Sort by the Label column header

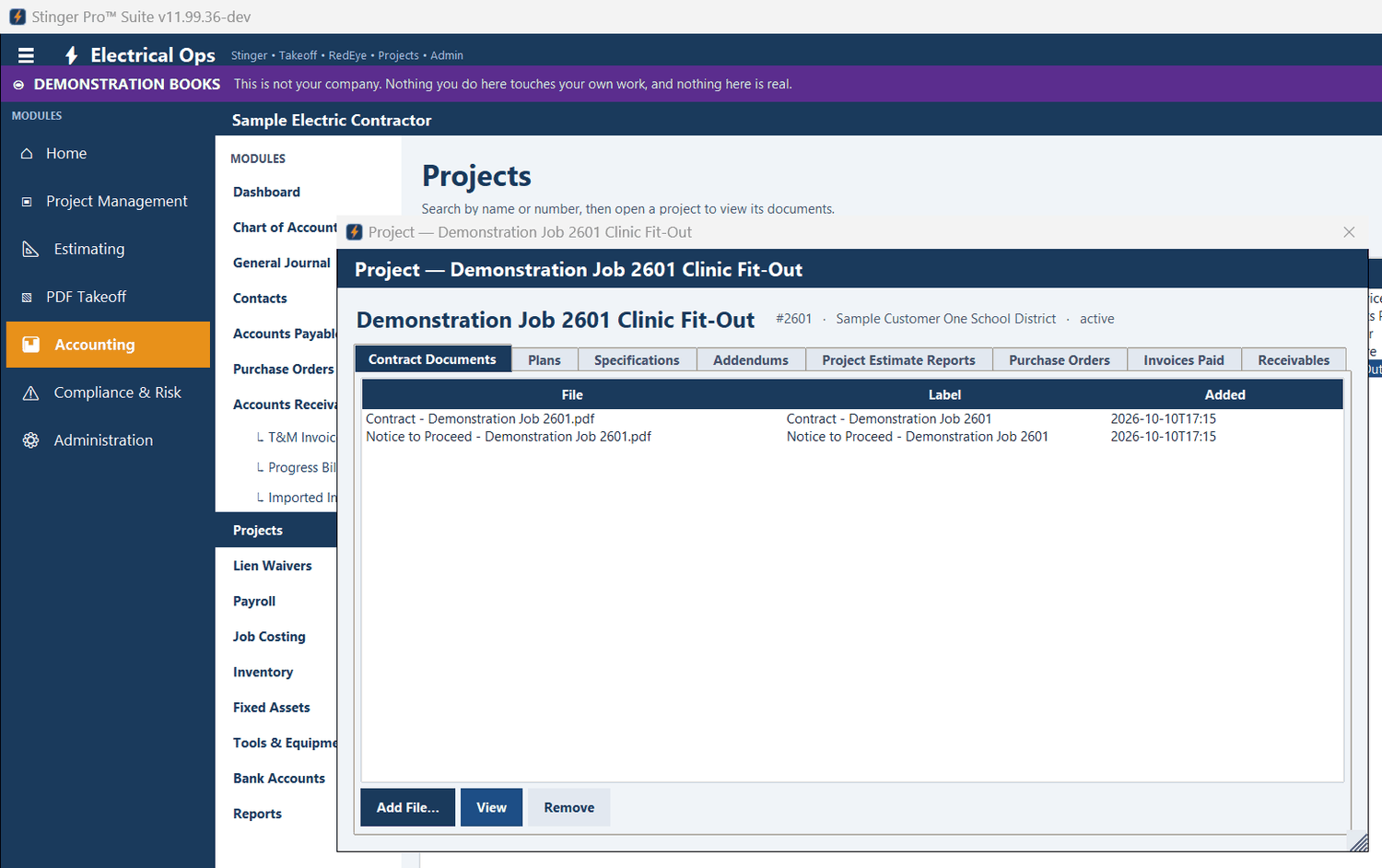944,394
